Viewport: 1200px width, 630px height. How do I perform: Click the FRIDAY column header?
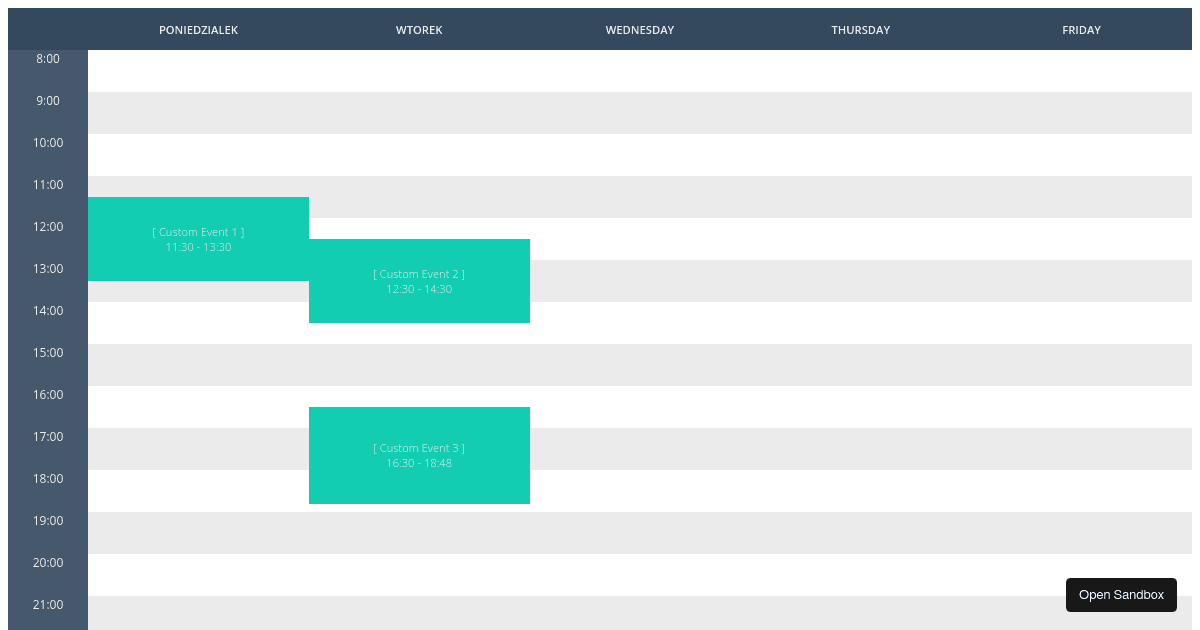point(1081,29)
